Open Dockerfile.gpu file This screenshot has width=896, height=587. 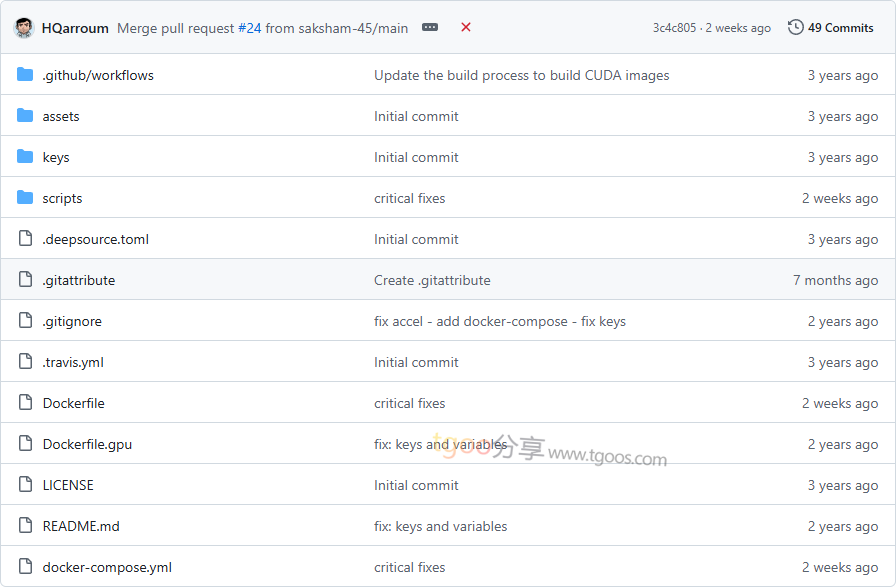point(87,444)
